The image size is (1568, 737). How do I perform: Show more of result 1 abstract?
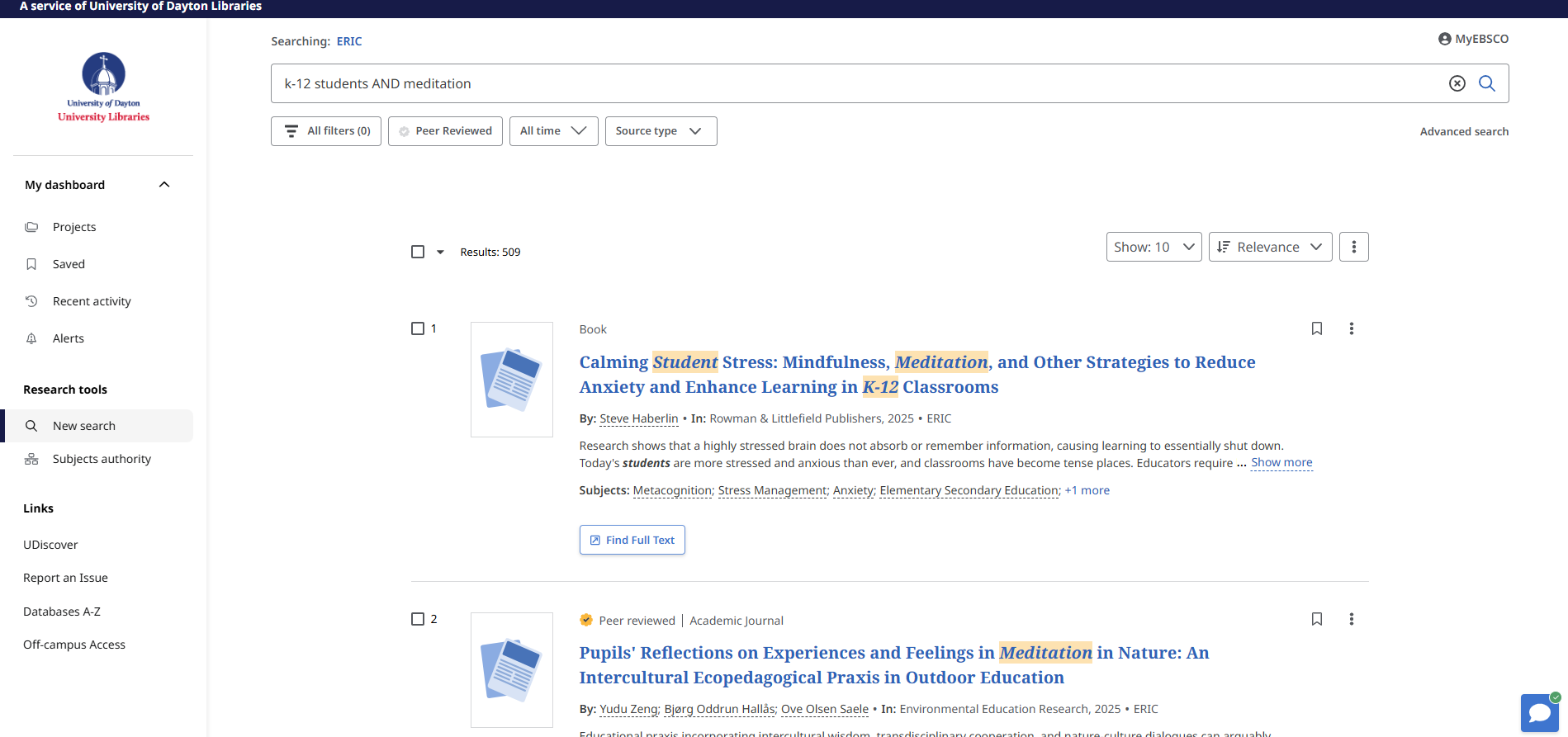[x=1281, y=463]
